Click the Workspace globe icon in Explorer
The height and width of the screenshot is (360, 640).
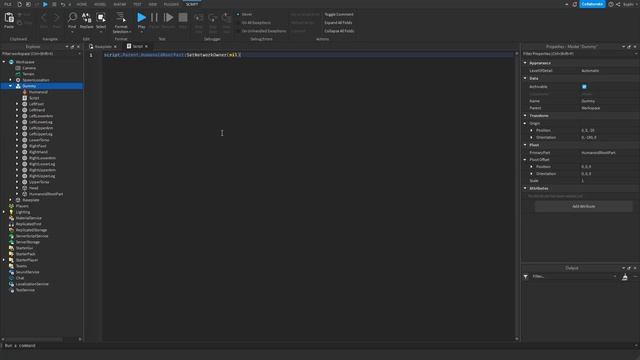(x=11, y=62)
